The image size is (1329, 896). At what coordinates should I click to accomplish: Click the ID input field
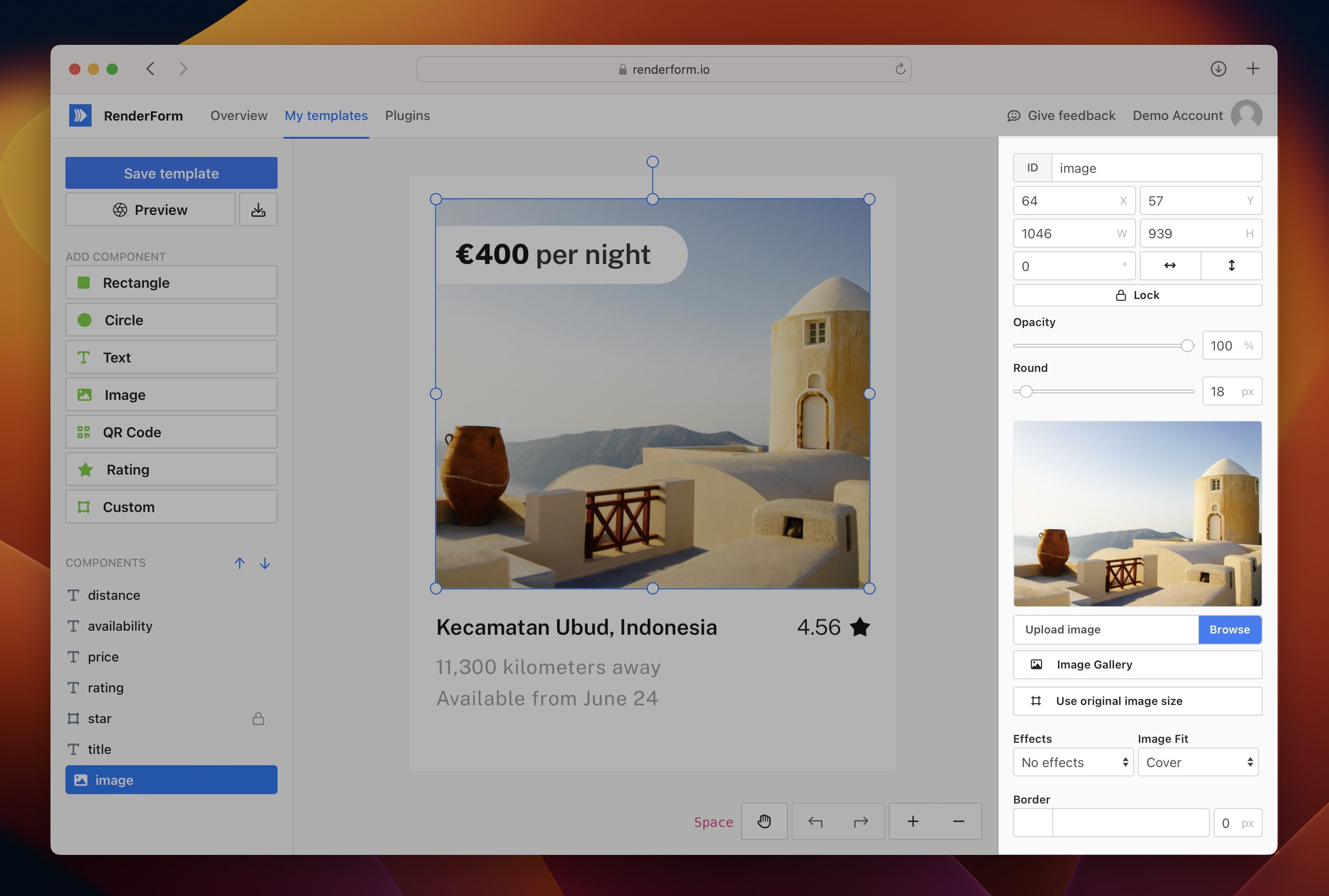1157,168
